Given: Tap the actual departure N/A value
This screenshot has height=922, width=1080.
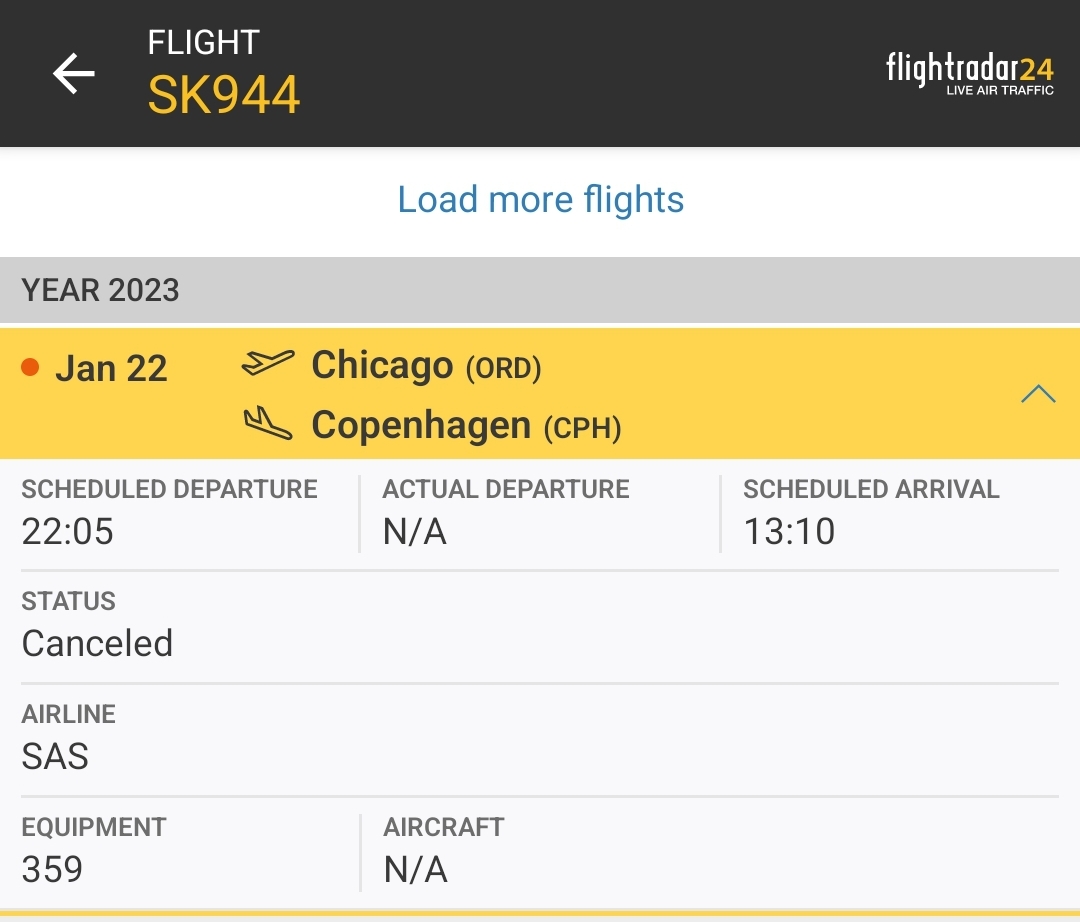Looking at the screenshot, I should click(414, 531).
